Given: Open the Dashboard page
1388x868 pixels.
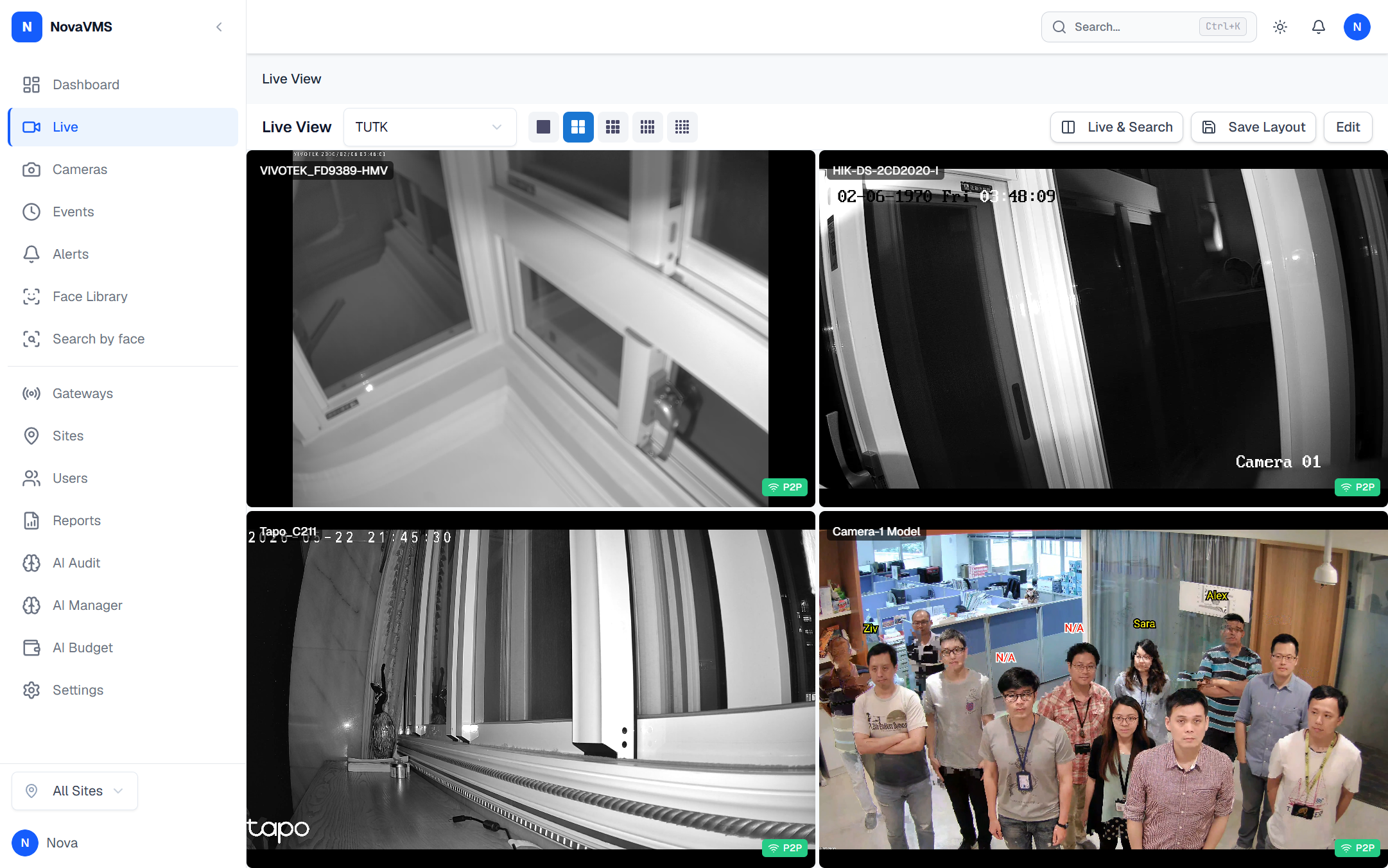Looking at the screenshot, I should click(123, 85).
